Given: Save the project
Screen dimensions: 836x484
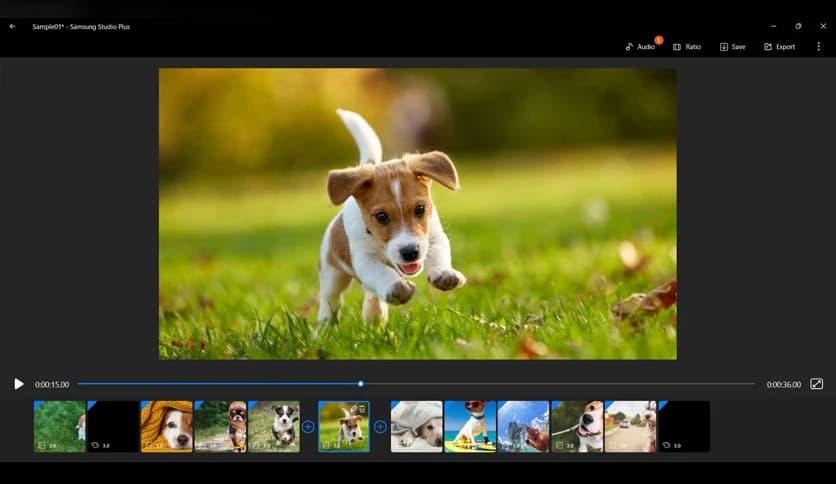Looking at the screenshot, I should 733,47.
